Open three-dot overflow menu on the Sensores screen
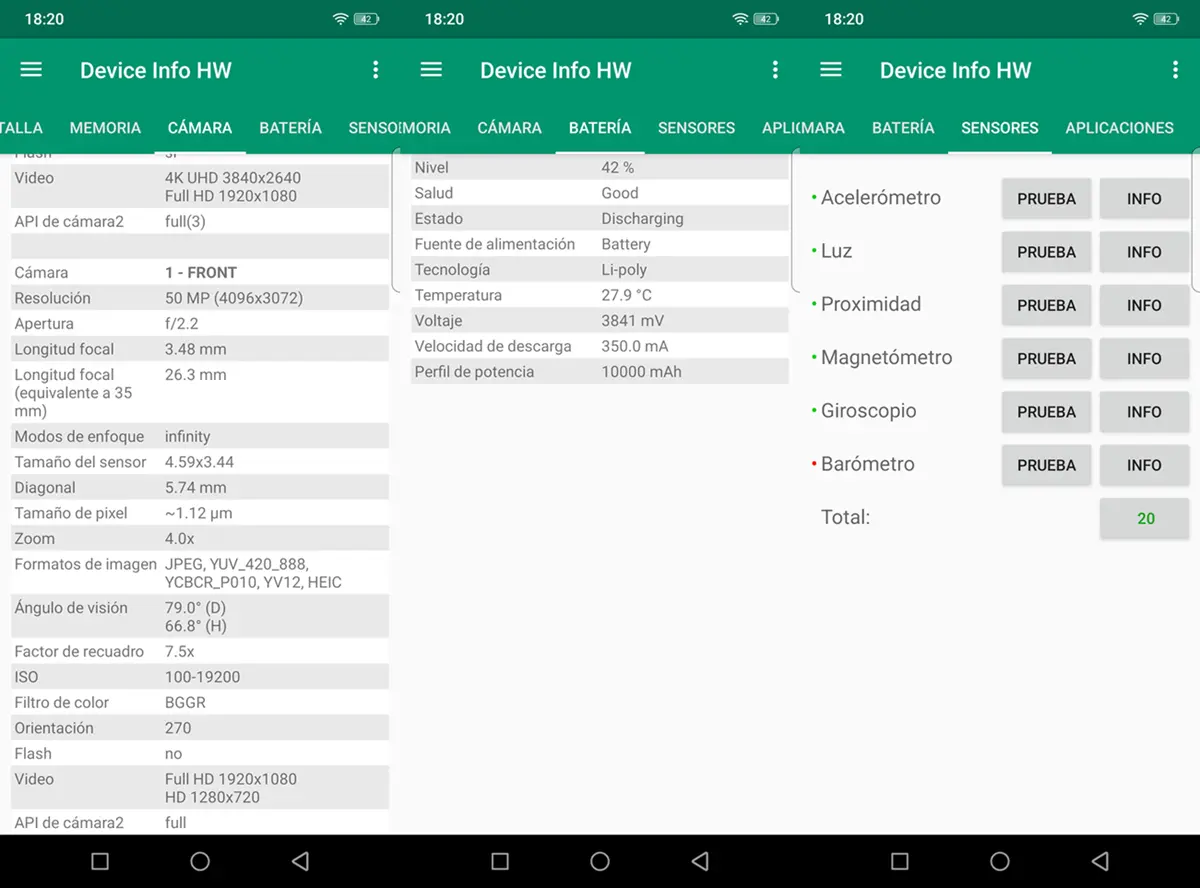The image size is (1200, 888). (x=1175, y=70)
